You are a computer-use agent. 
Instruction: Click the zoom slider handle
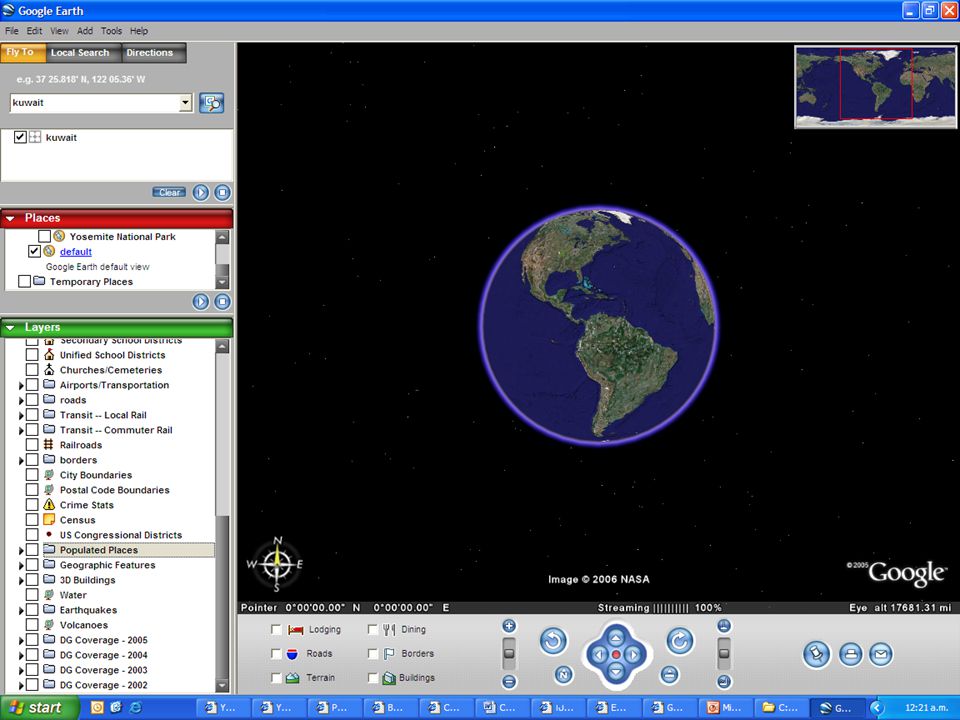click(x=509, y=653)
